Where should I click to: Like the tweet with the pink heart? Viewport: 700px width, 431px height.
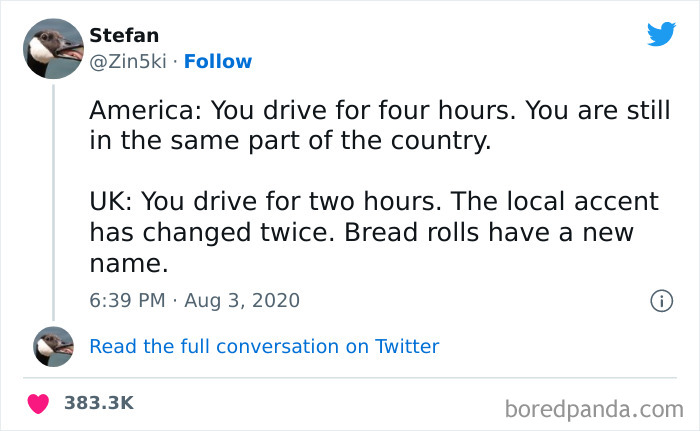pos(38,403)
